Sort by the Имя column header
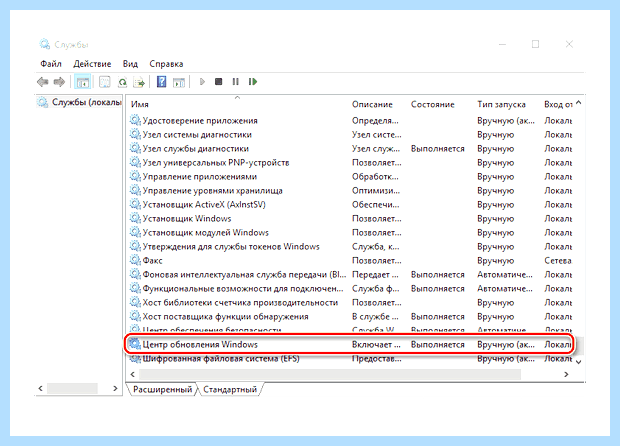The width and height of the screenshot is (620, 446). point(140,104)
